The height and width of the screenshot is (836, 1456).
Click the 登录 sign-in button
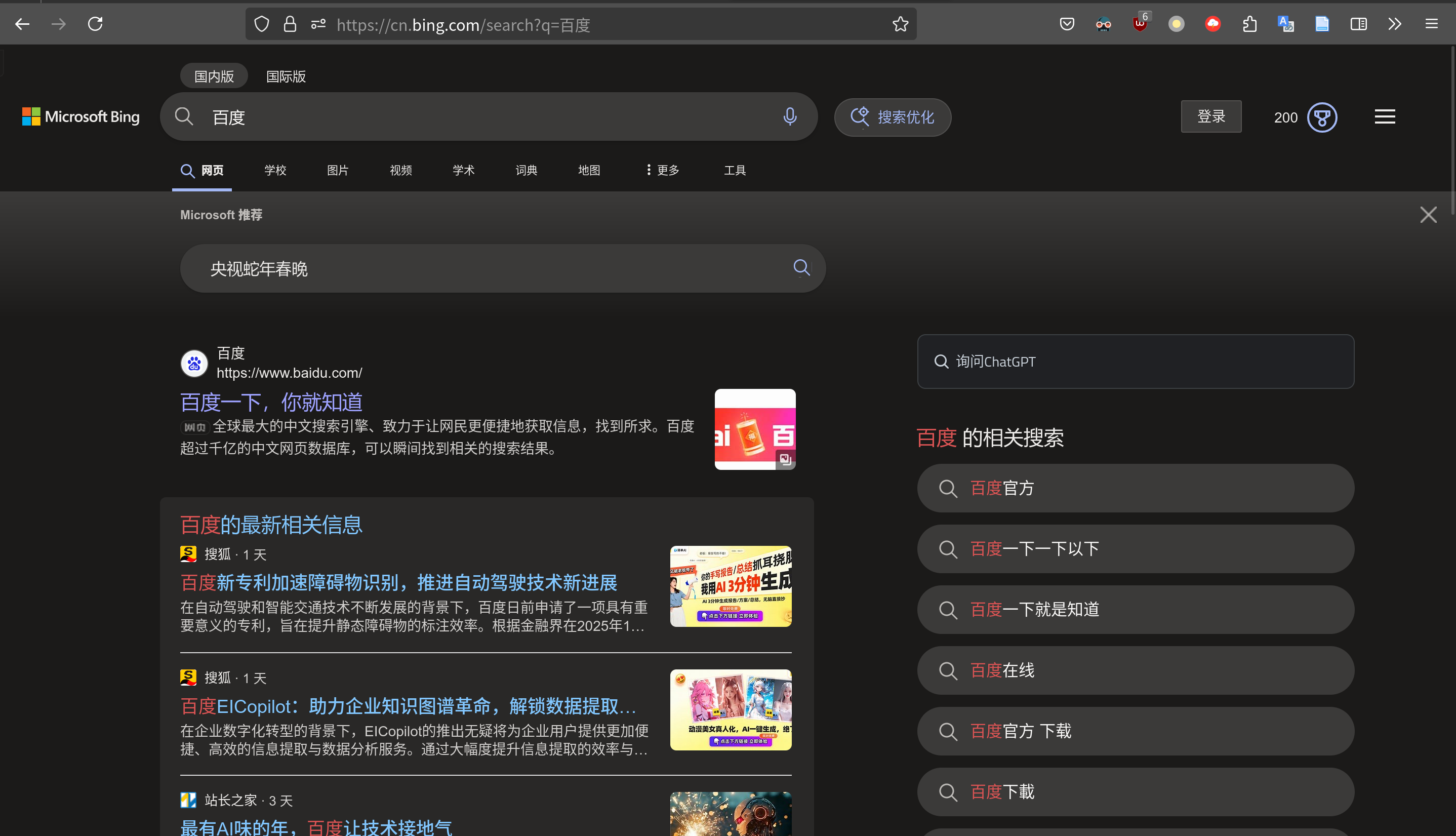[x=1211, y=116]
